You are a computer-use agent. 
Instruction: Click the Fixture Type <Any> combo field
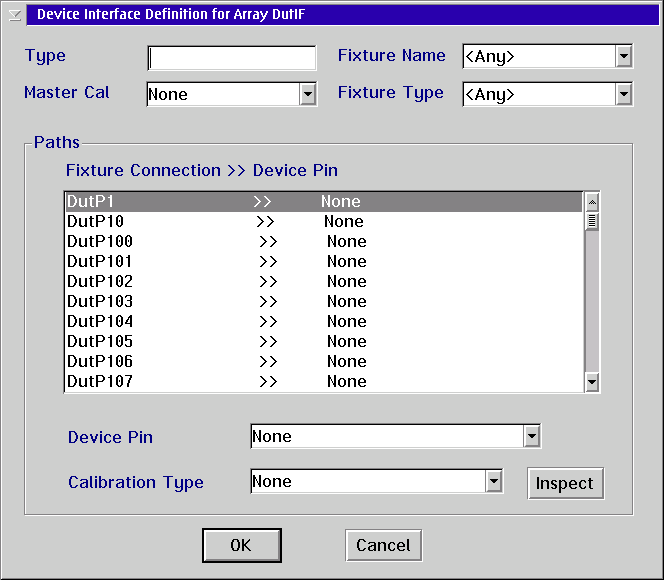pyautogui.click(x=548, y=94)
